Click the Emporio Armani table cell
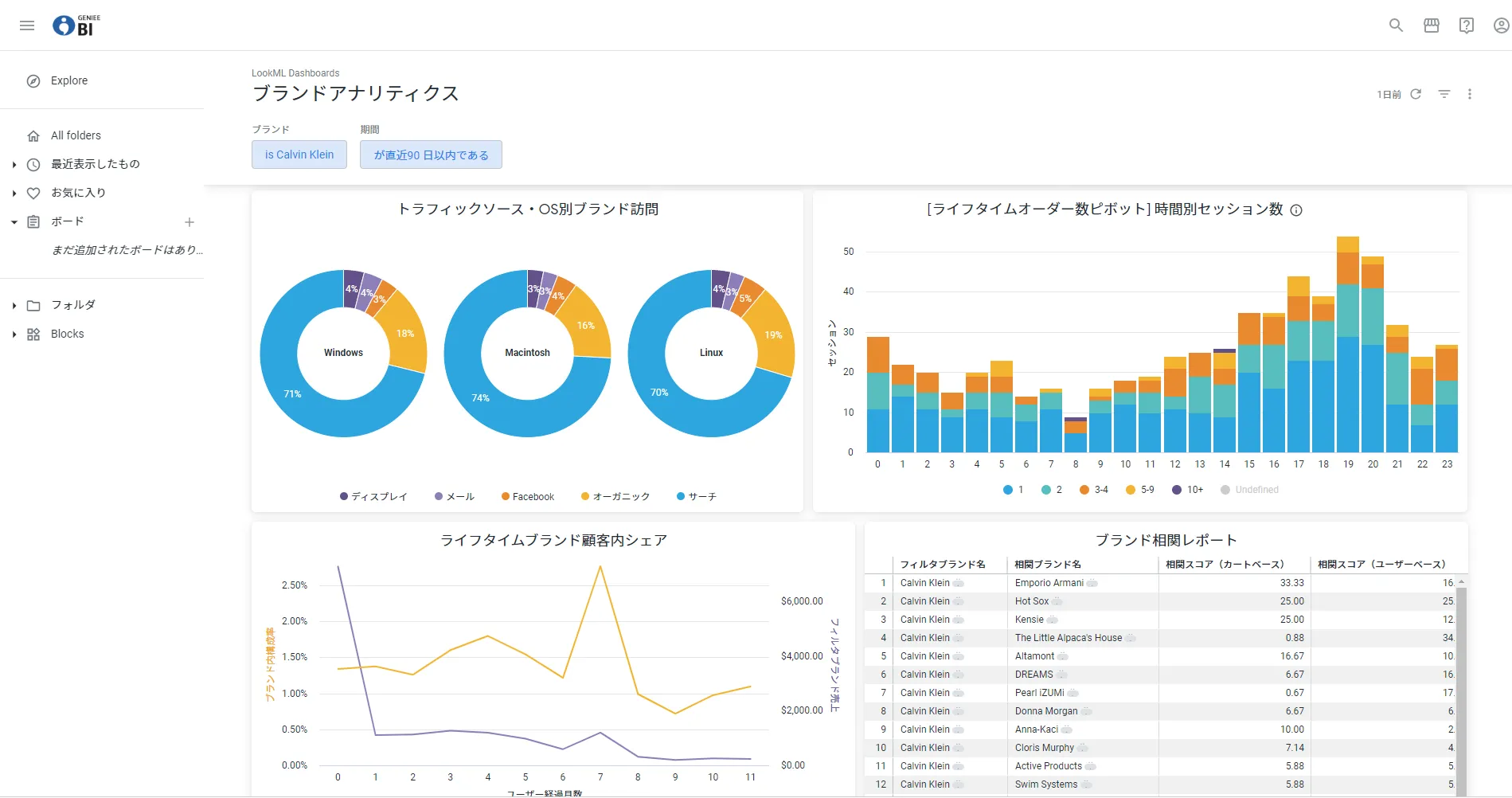The height and width of the screenshot is (798, 1512). pyautogui.click(x=1049, y=583)
